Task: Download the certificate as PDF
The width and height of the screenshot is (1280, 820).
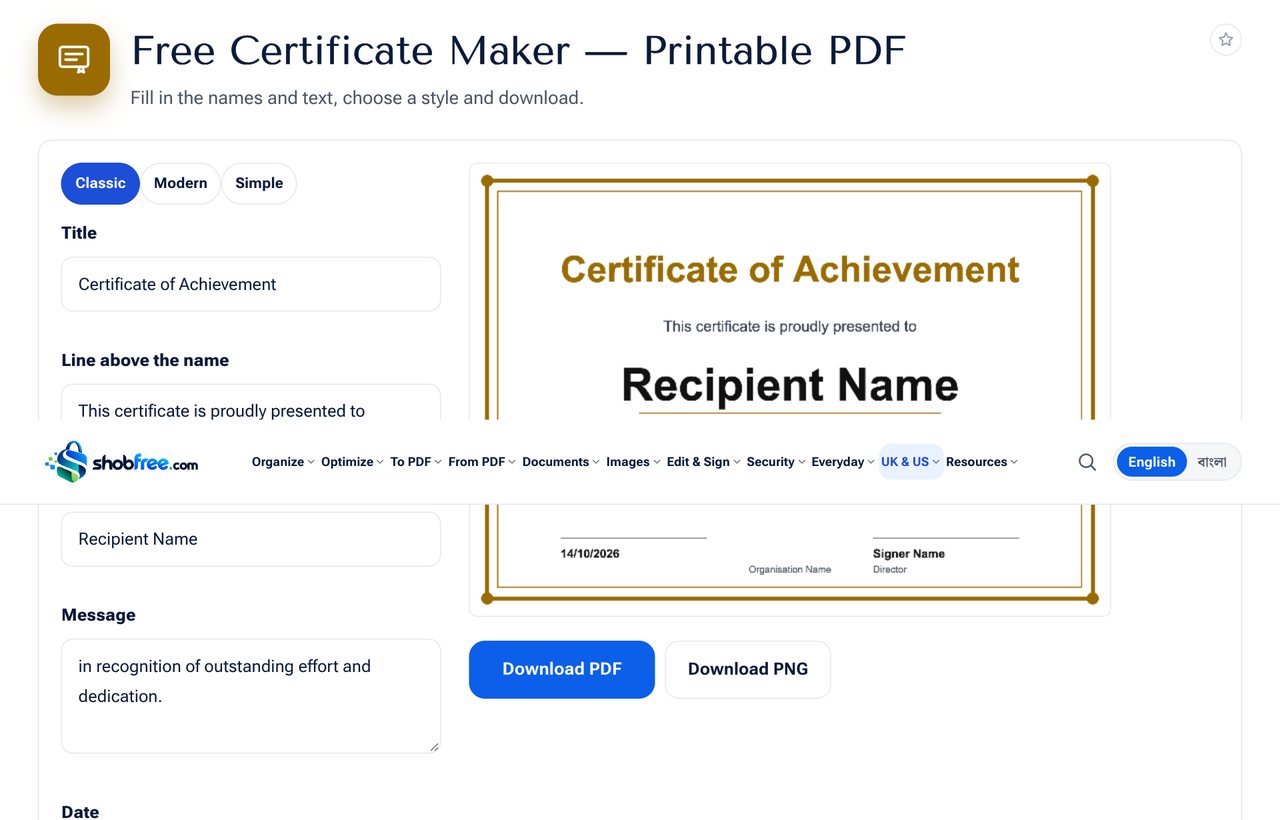Action: (562, 670)
